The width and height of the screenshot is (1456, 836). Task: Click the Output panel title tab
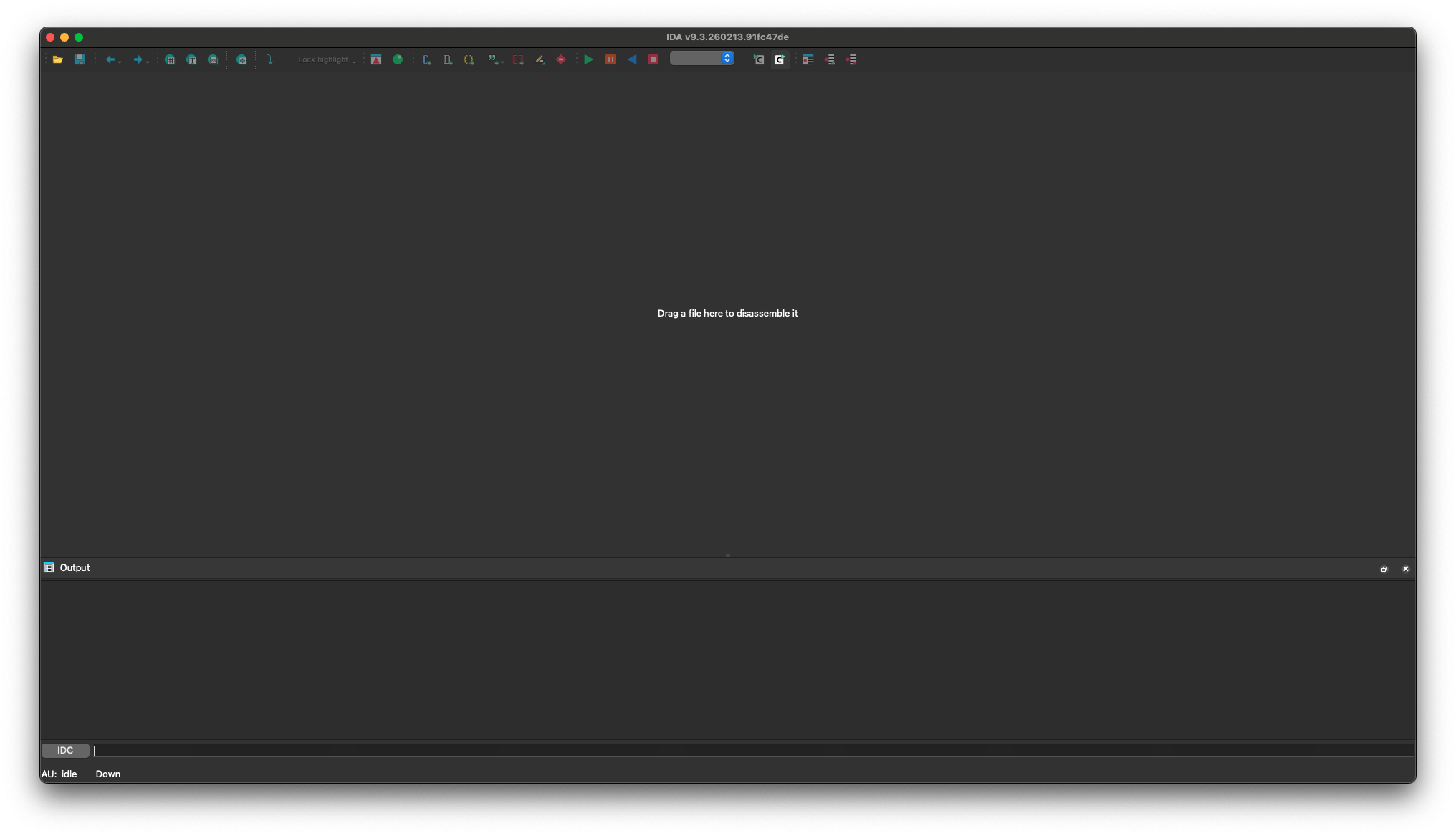click(75, 567)
